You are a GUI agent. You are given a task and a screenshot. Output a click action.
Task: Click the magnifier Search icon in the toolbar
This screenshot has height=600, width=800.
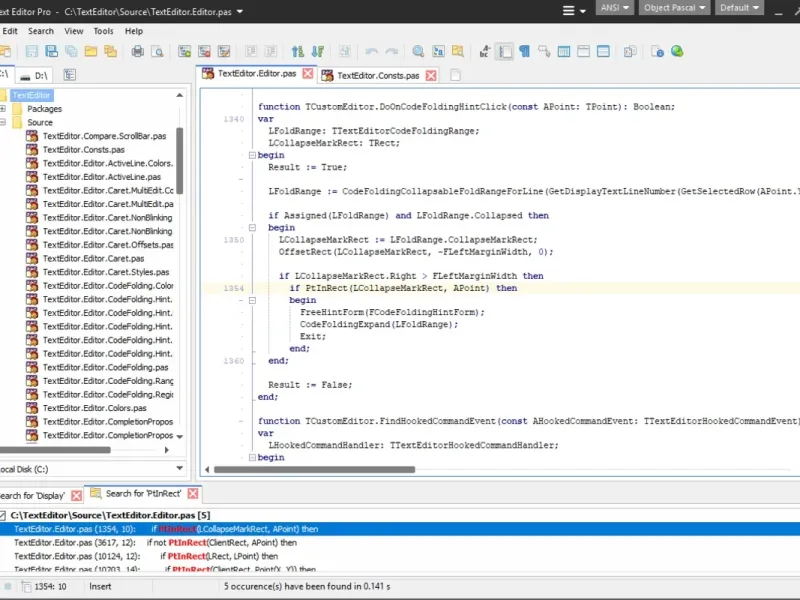418,51
